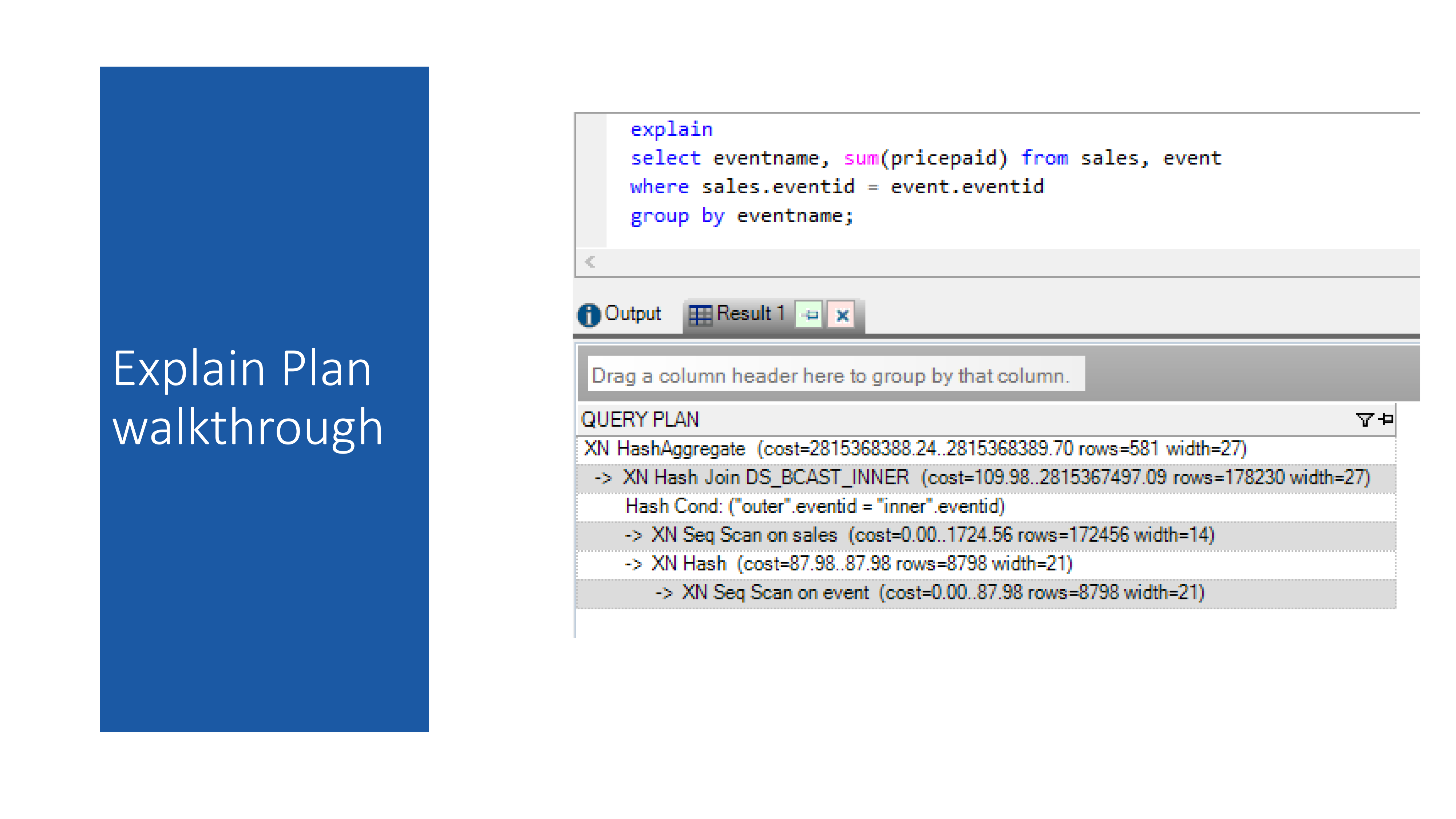The height and width of the screenshot is (819, 1456).
Task: Click the 'explain' keyword in the editor
Action: tap(671, 130)
